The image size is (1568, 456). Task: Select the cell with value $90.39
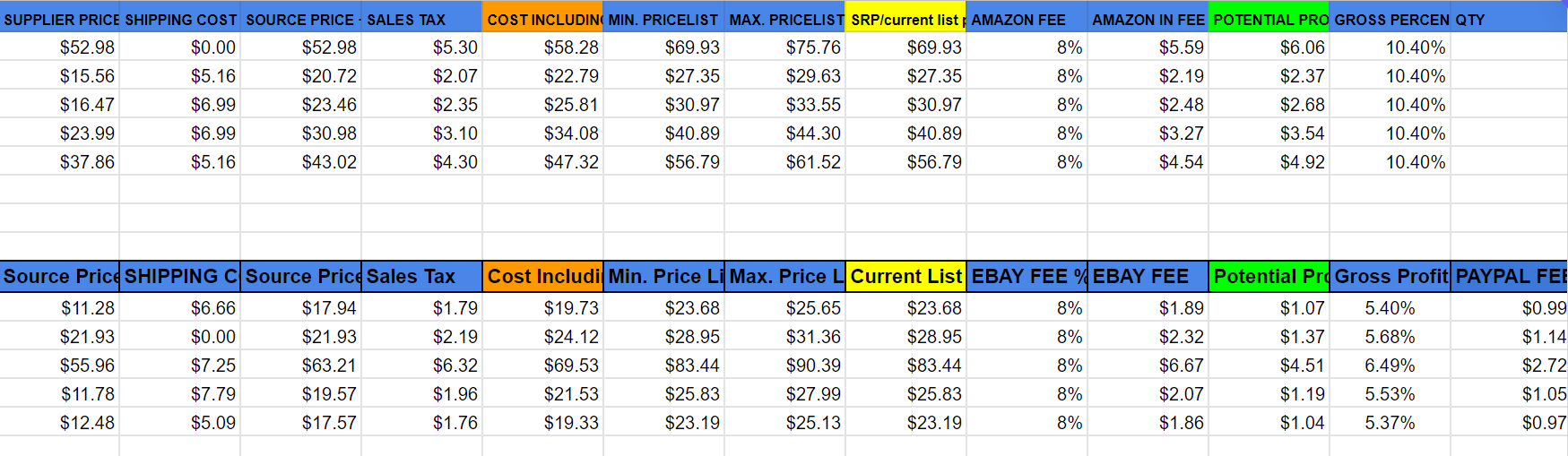pyautogui.click(x=784, y=366)
